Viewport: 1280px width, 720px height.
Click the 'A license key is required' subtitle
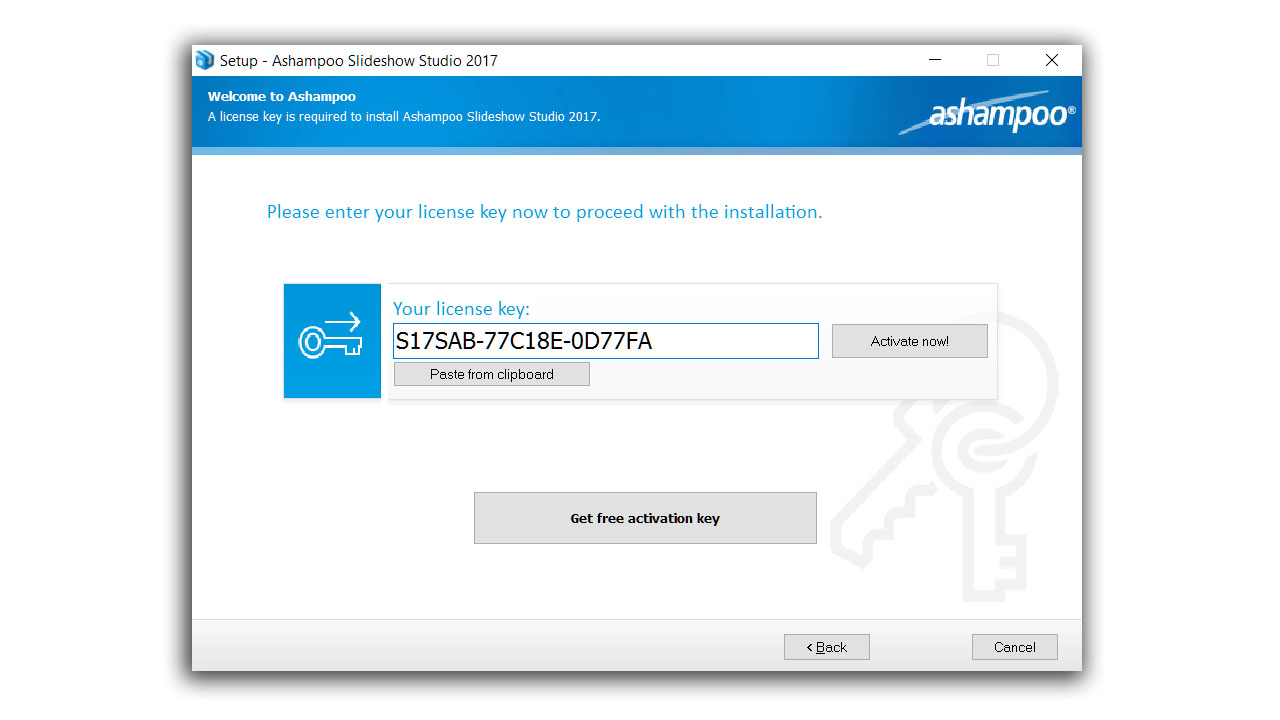[404, 116]
